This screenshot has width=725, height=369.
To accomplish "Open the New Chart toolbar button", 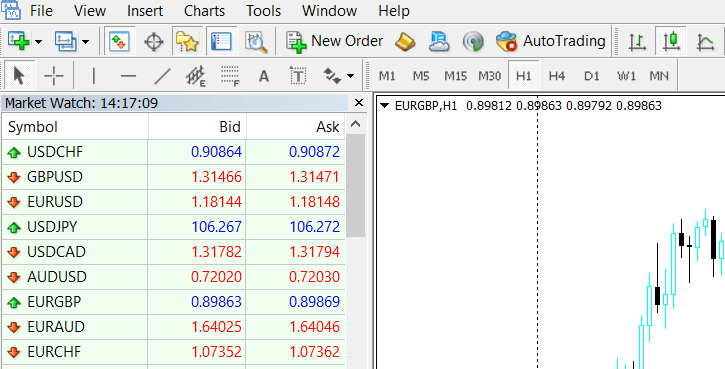I will click(19, 41).
